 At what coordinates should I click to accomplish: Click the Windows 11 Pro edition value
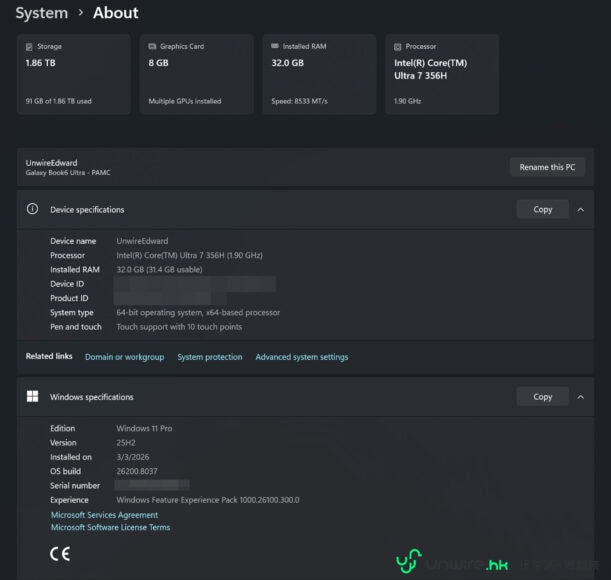click(144, 428)
